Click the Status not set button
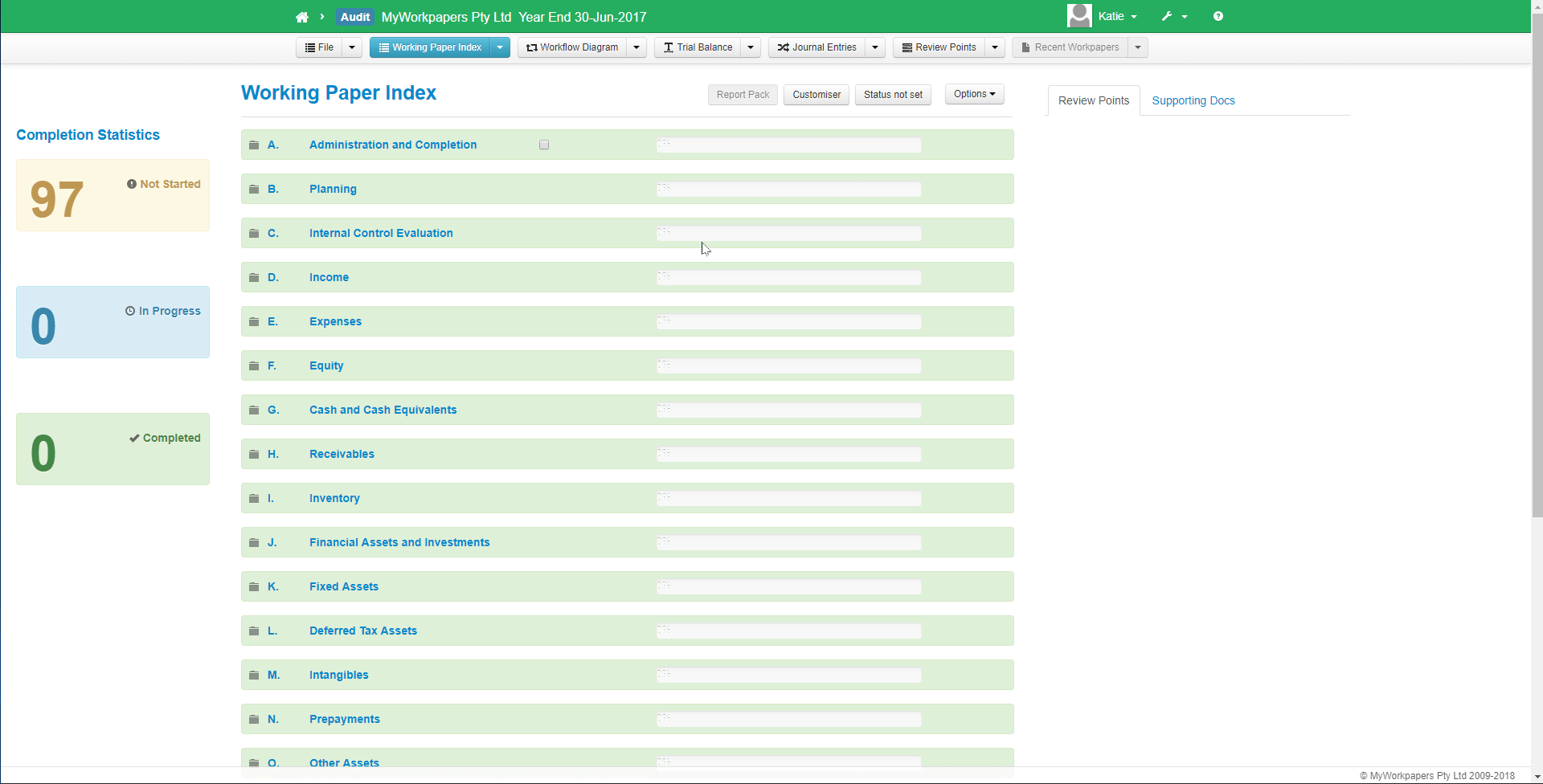The height and width of the screenshot is (784, 1543). tap(893, 95)
